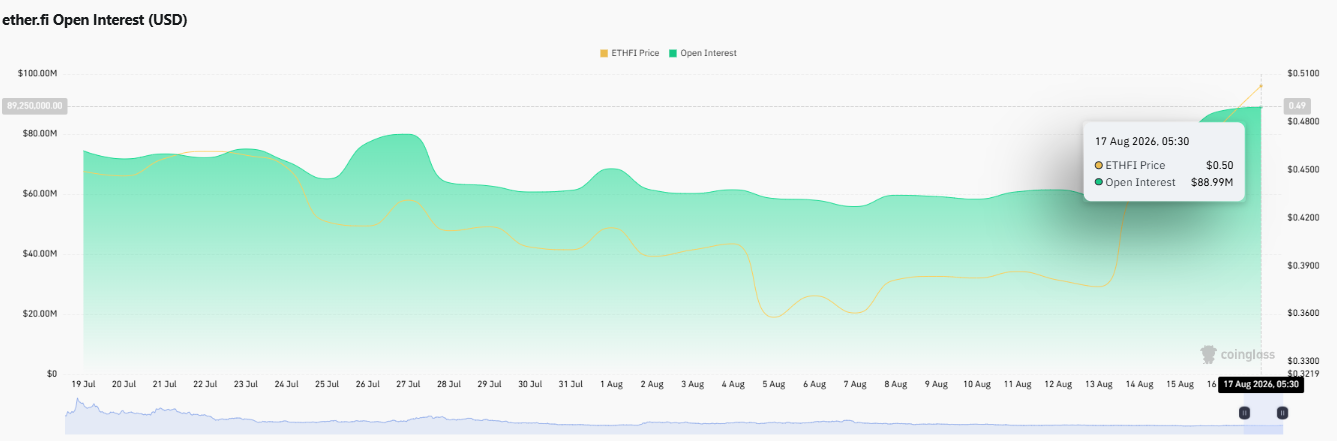
Task: Click the 13 Aug date on the x-axis
Action: [1098, 384]
